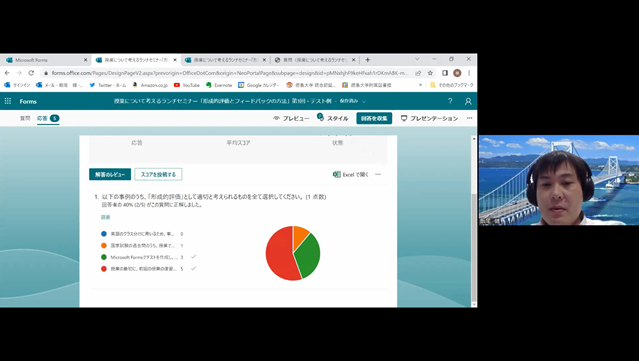639x361 pixels.
Task: Switch to the 質問 tab
Action: [25, 118]
